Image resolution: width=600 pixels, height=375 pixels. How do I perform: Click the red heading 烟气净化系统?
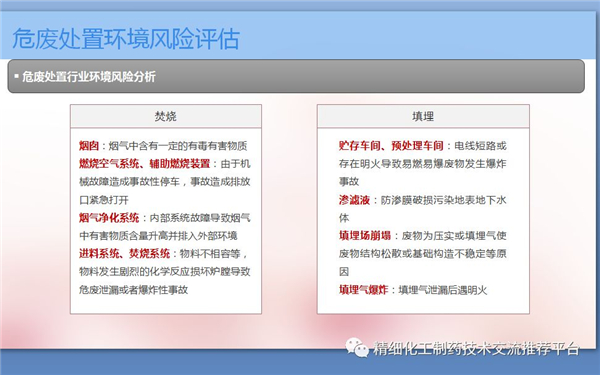(x=109, y=218)
